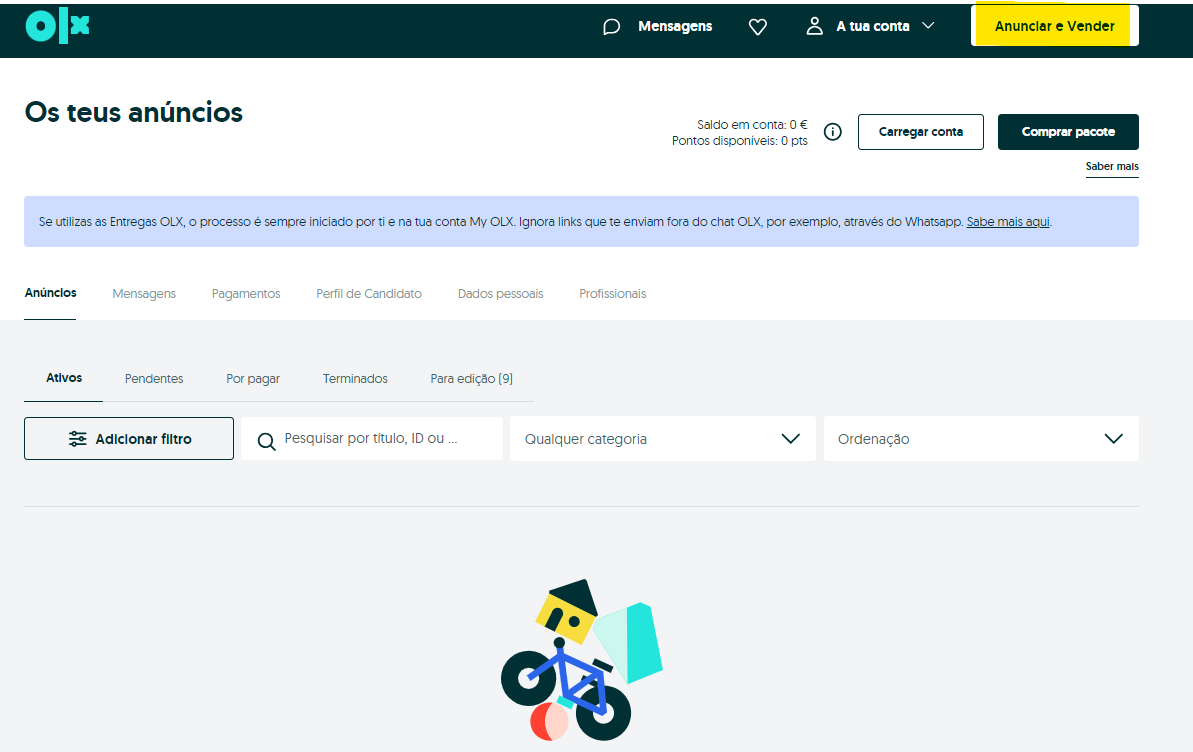Viewport: 1193px width, 752px height.
Task: Click the balance info icon
Action: click(x=832, y=132)
